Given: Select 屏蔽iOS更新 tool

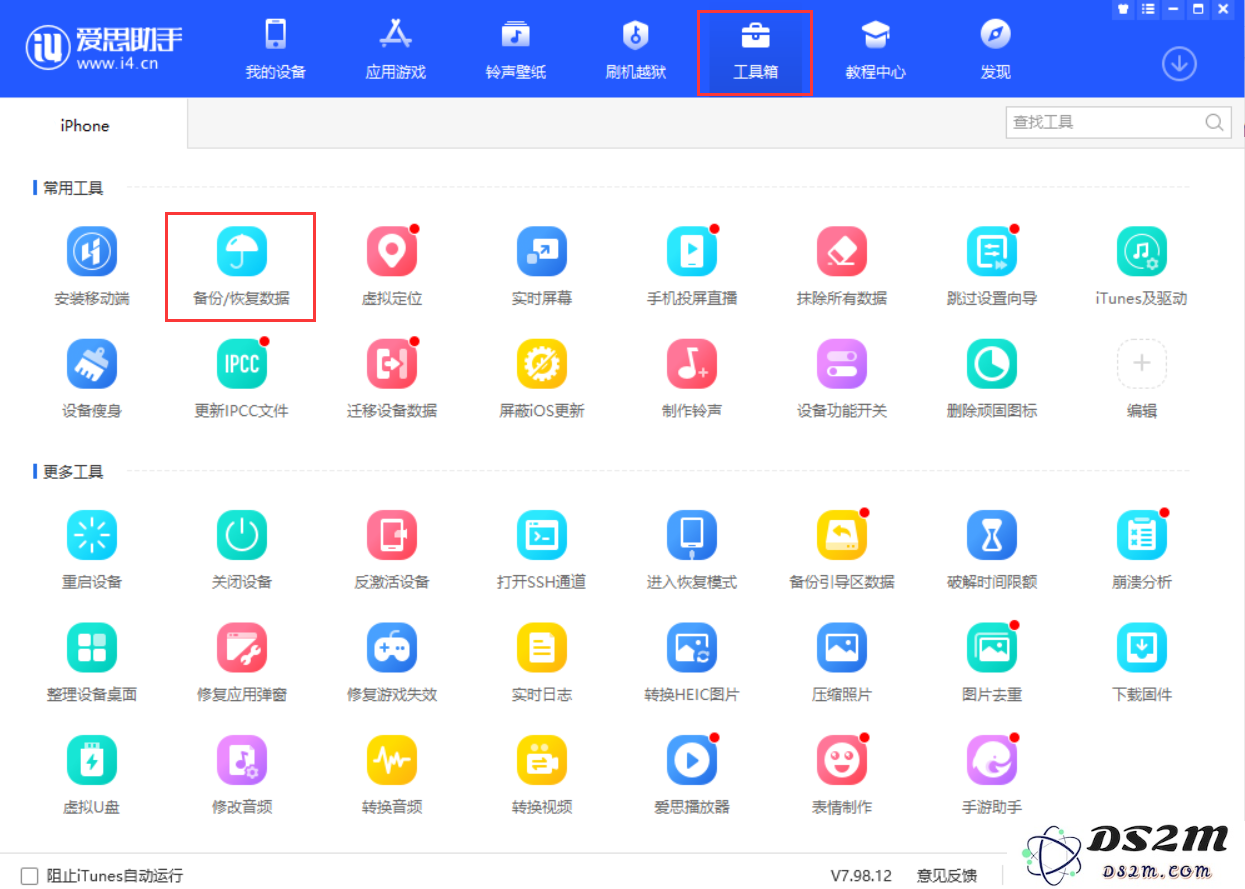Looking at the screenshot, I should coord(542,364).
